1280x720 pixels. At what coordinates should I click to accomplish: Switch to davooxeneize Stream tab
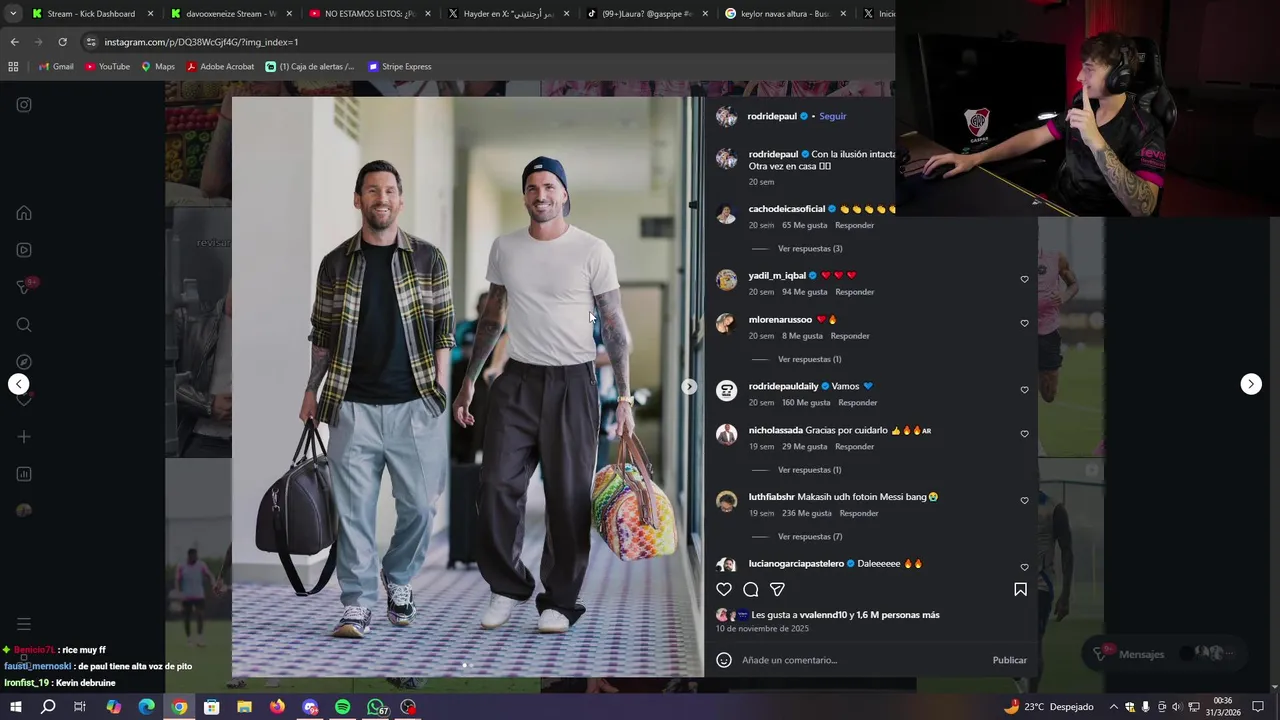(x=231, y=14)
